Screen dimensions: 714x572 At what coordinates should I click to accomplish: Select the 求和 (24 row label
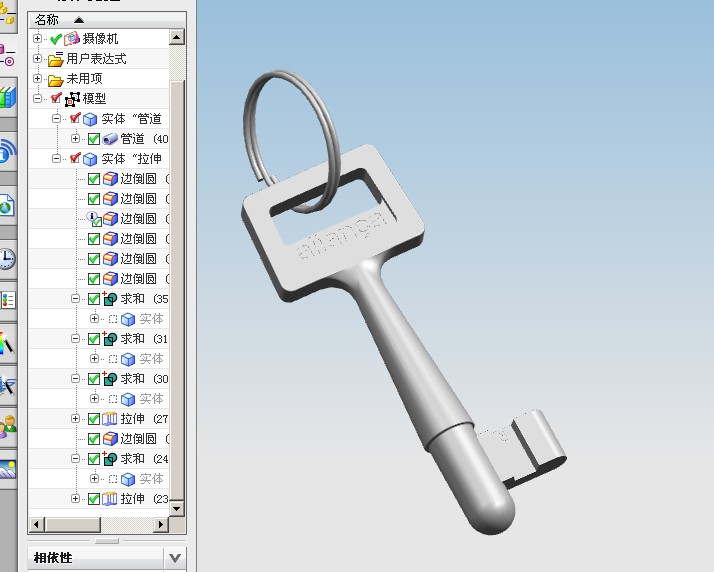point(144,459)
